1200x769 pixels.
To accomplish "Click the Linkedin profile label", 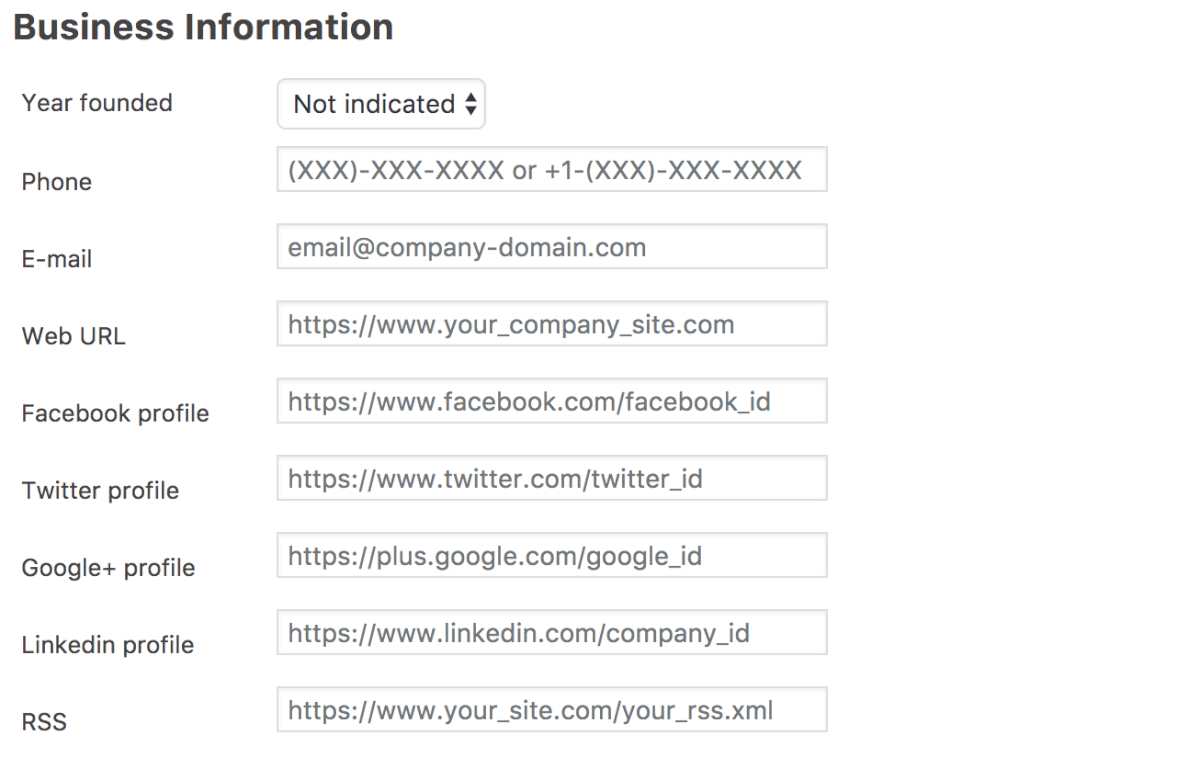I will (x=107, y=645).
